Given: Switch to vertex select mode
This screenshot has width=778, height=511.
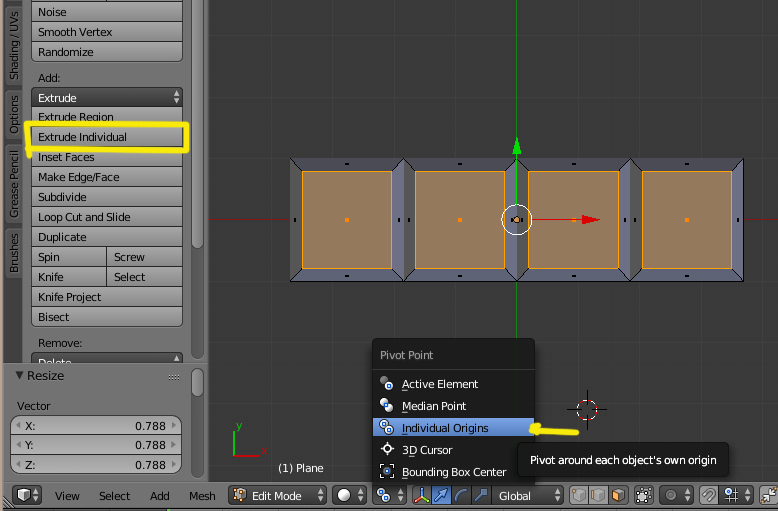Looking at the screenshot, I should (x=580, y=495).
